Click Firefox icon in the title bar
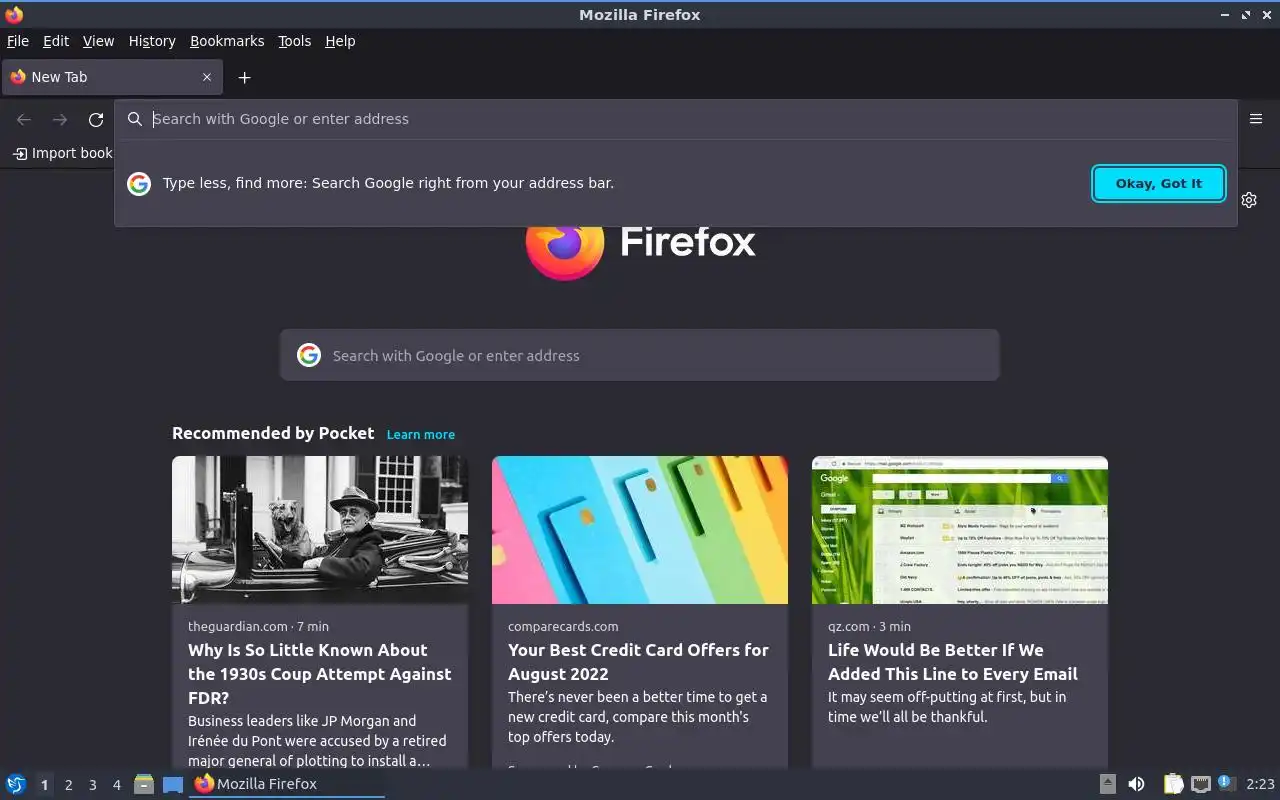Screen dimensions: 1280x800 tap(14, 14)
